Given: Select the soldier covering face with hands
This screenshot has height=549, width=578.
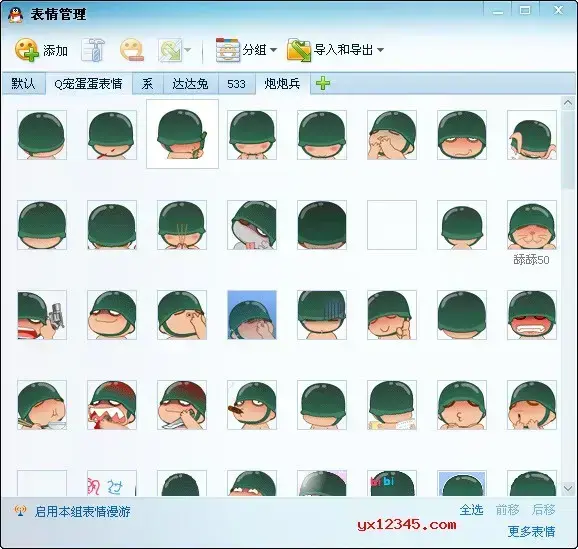Looking at the screenshot, I should 392,135.
